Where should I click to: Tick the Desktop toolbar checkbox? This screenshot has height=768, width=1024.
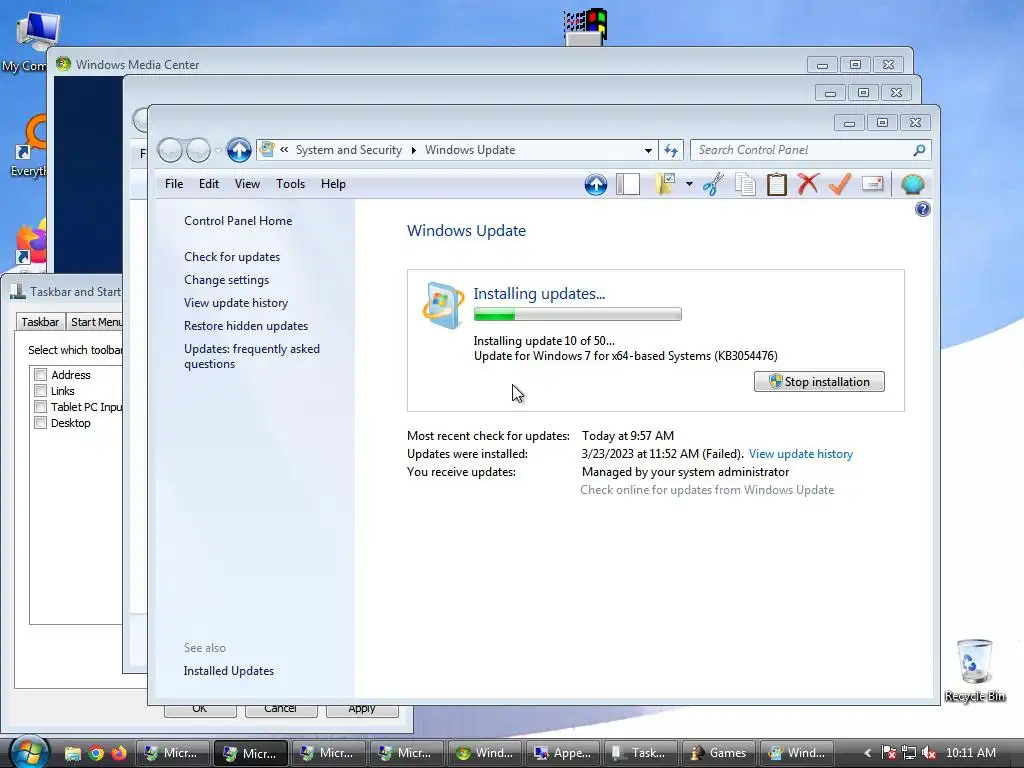point(40,423)
